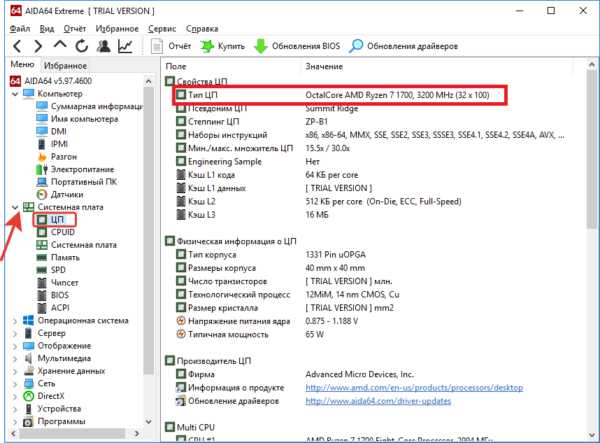Screen dimensions: 600x443
Task: Expand the Отображение branch
Action: tap(15, 346)
